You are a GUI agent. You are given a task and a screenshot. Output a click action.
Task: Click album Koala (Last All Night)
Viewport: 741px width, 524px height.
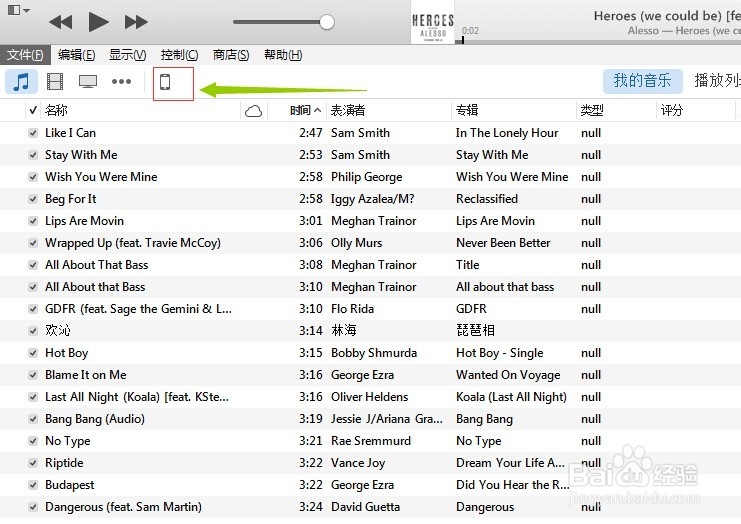pyautogui.click(x=511, y=397)
